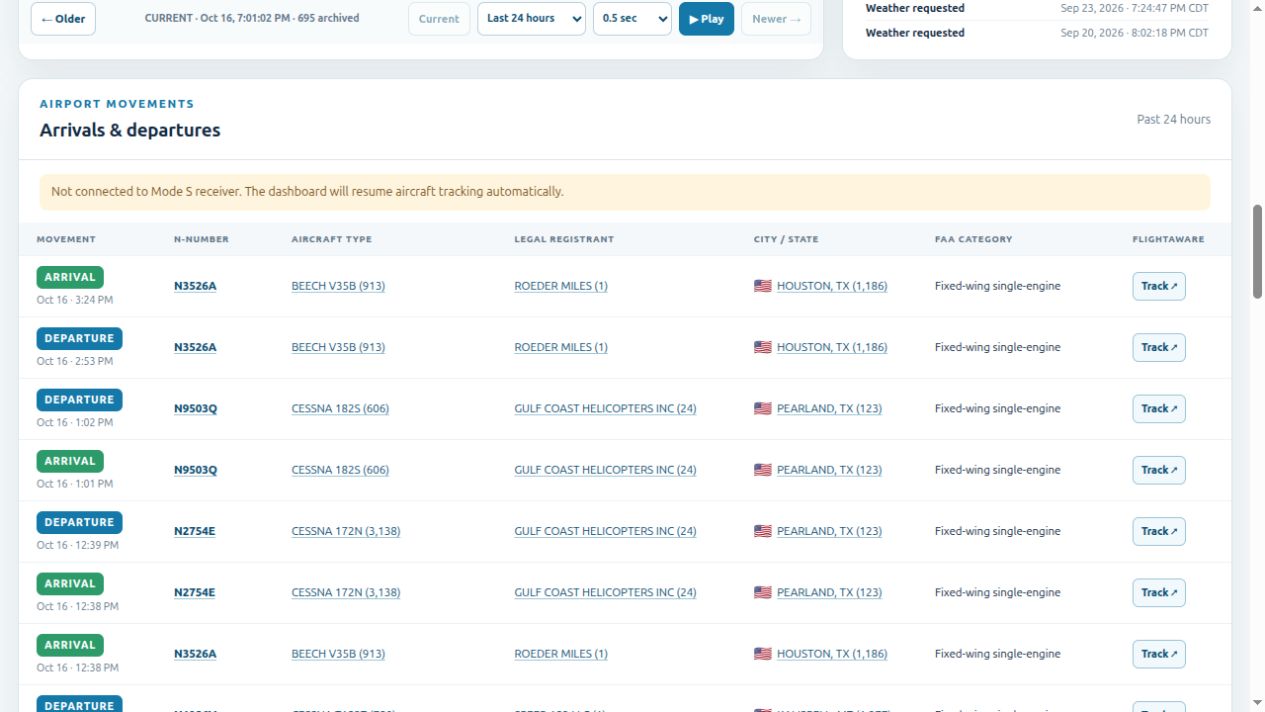Open N3526A link in 2:53 PM departure row
Viewport: 1265px width, 712px height.
pos(195,347)
